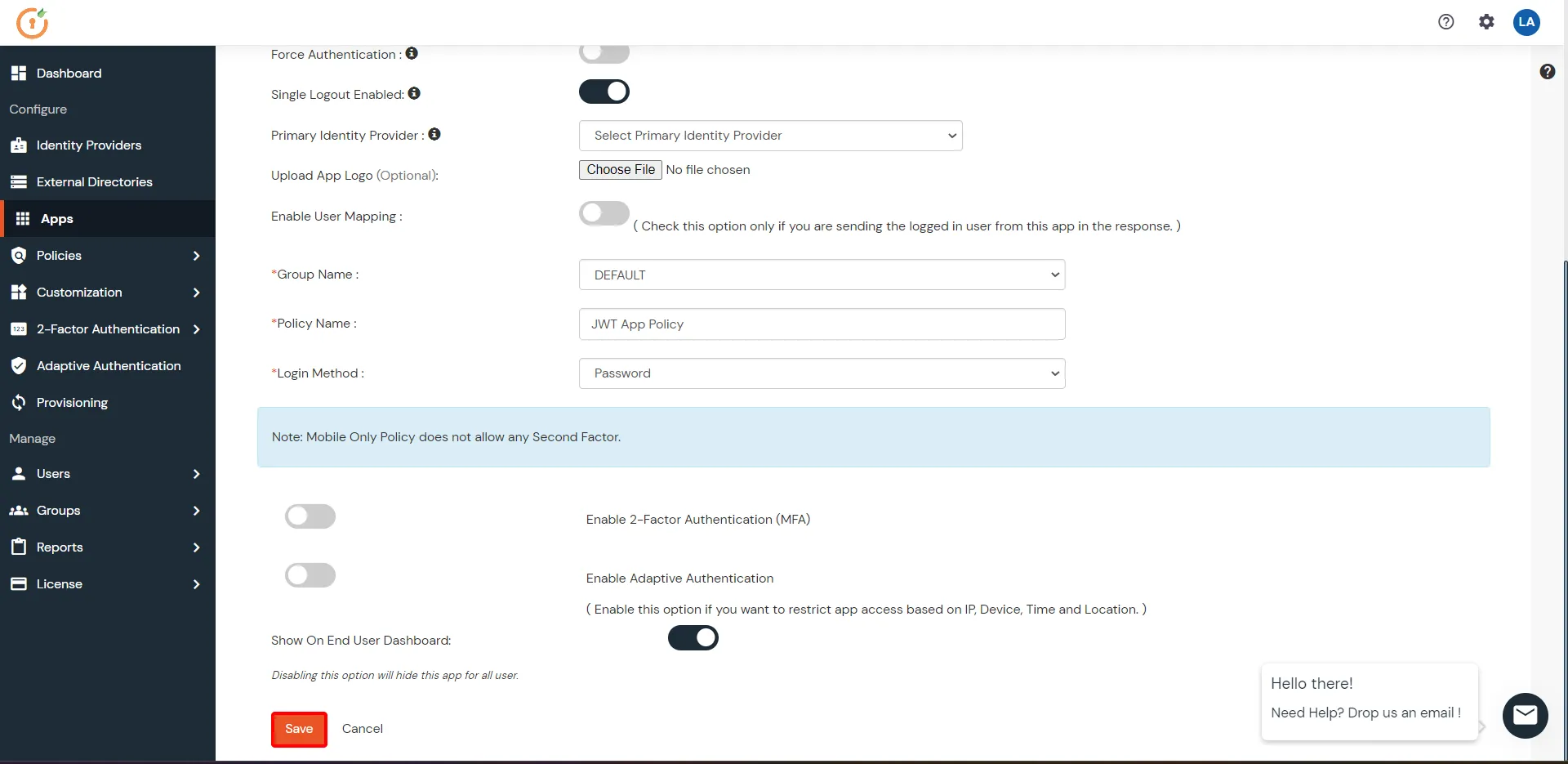Click the Save button
Viewport: 1568px width, 764px height.
tap(299, 729)
